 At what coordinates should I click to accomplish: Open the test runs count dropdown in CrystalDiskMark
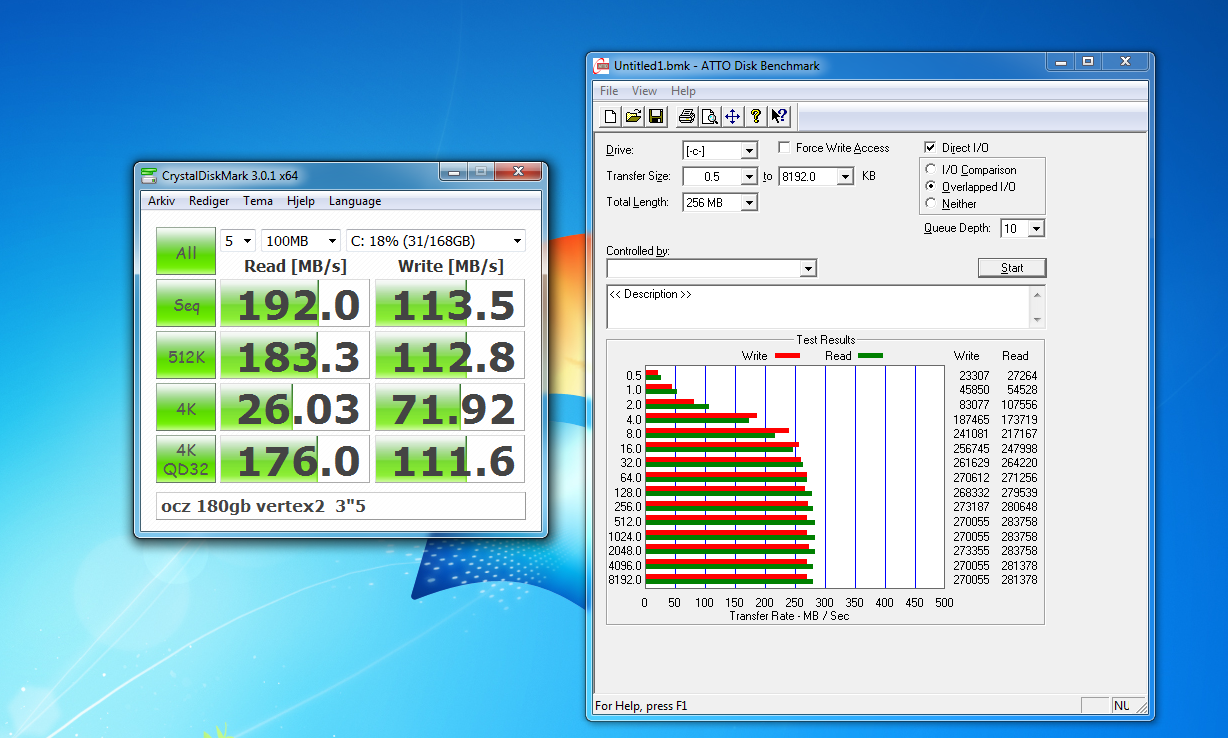(238, 241)
